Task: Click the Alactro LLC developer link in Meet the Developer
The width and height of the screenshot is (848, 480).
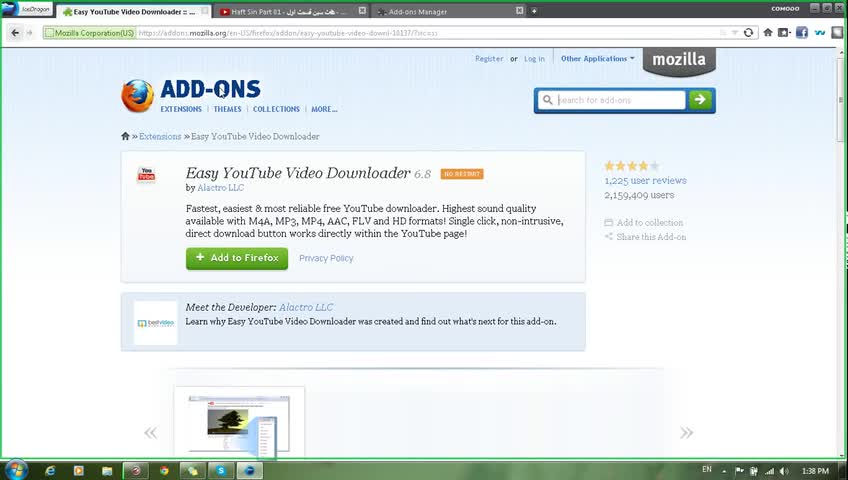Action: coord(306,307)
